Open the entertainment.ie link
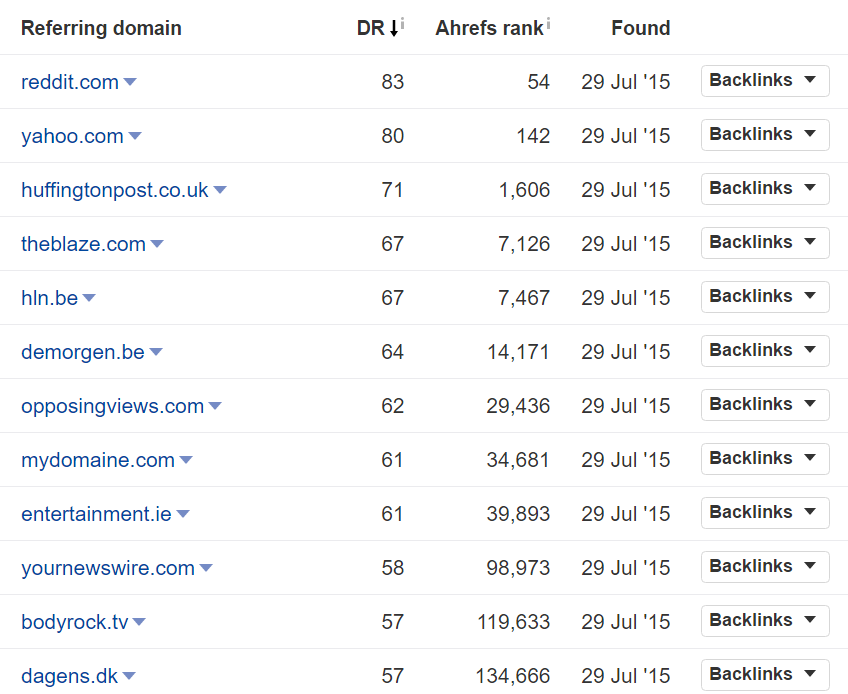Viewport: 848px width, 694px height. click(96, 514)
